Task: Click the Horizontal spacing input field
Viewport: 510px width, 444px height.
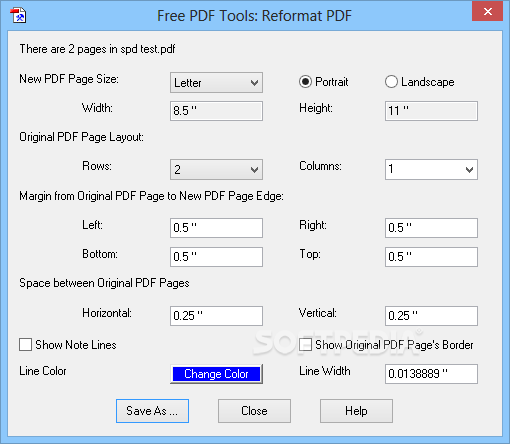Action: [x=216, y=316]
